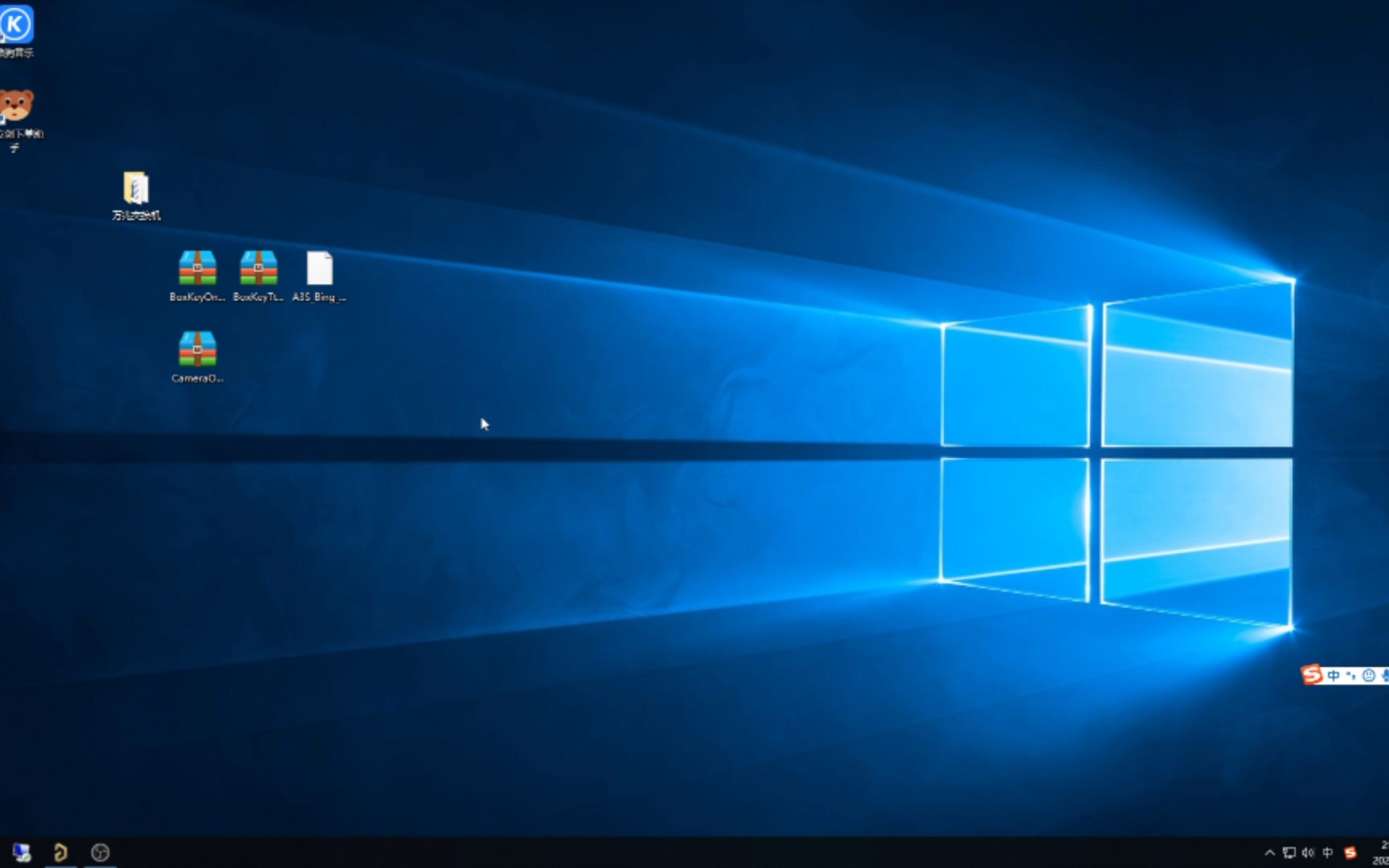
Task: Open the computer network taskbar icon
Action: [x=22, y=852]
